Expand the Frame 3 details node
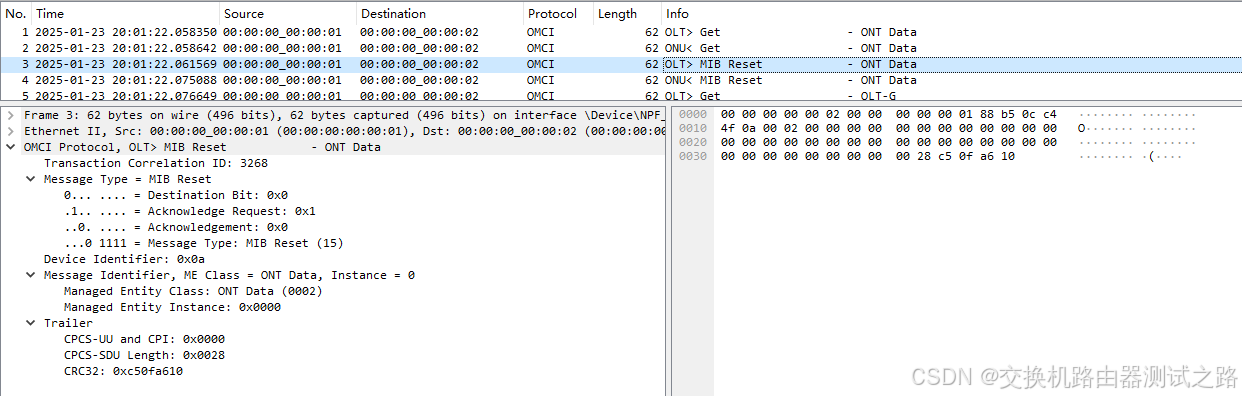The width and height of the screenshot is (1242, 396). [11, 115]
